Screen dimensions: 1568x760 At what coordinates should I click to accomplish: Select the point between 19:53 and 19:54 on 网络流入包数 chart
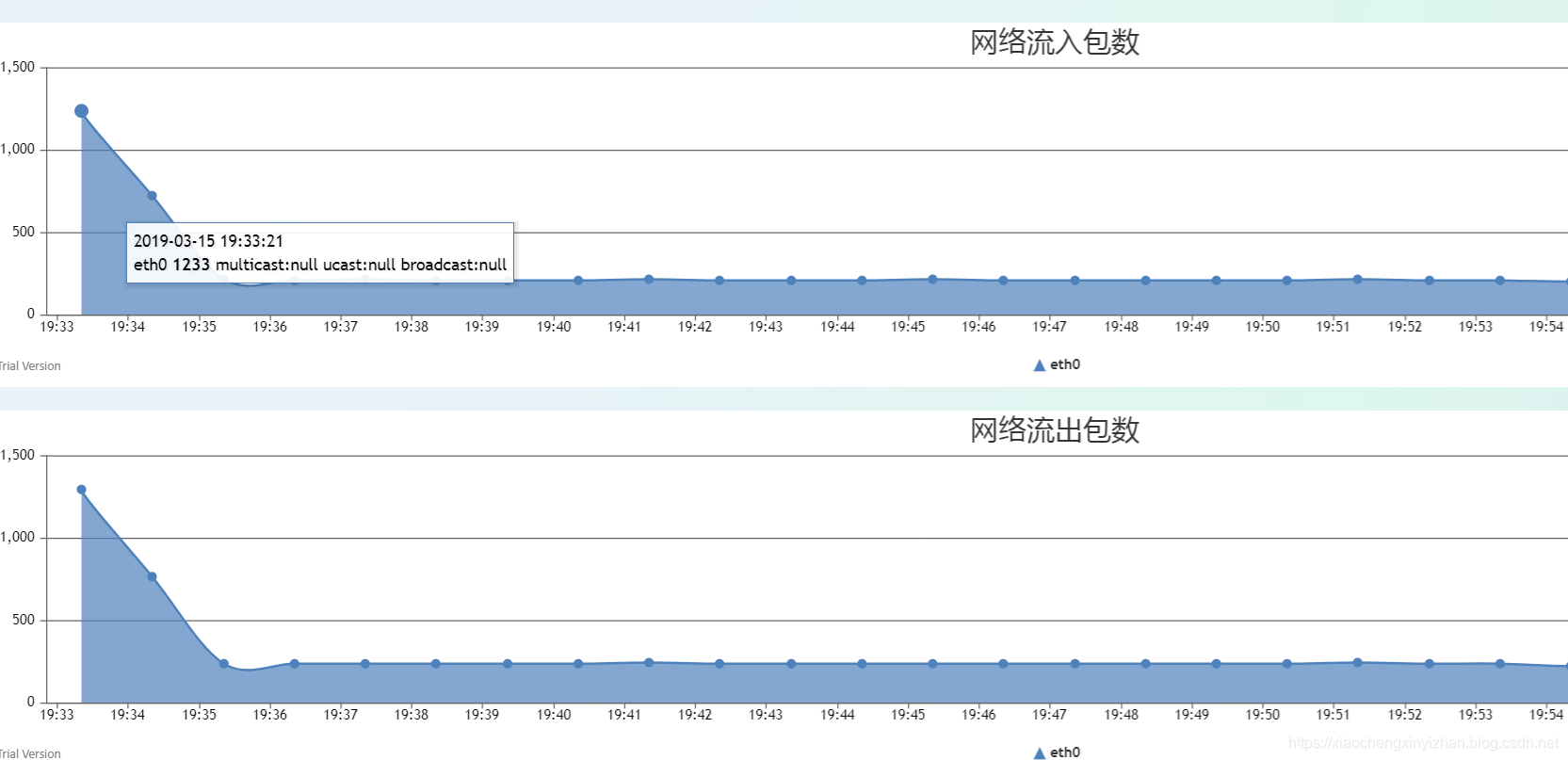pyautogui.click(x=1499, y=281)
